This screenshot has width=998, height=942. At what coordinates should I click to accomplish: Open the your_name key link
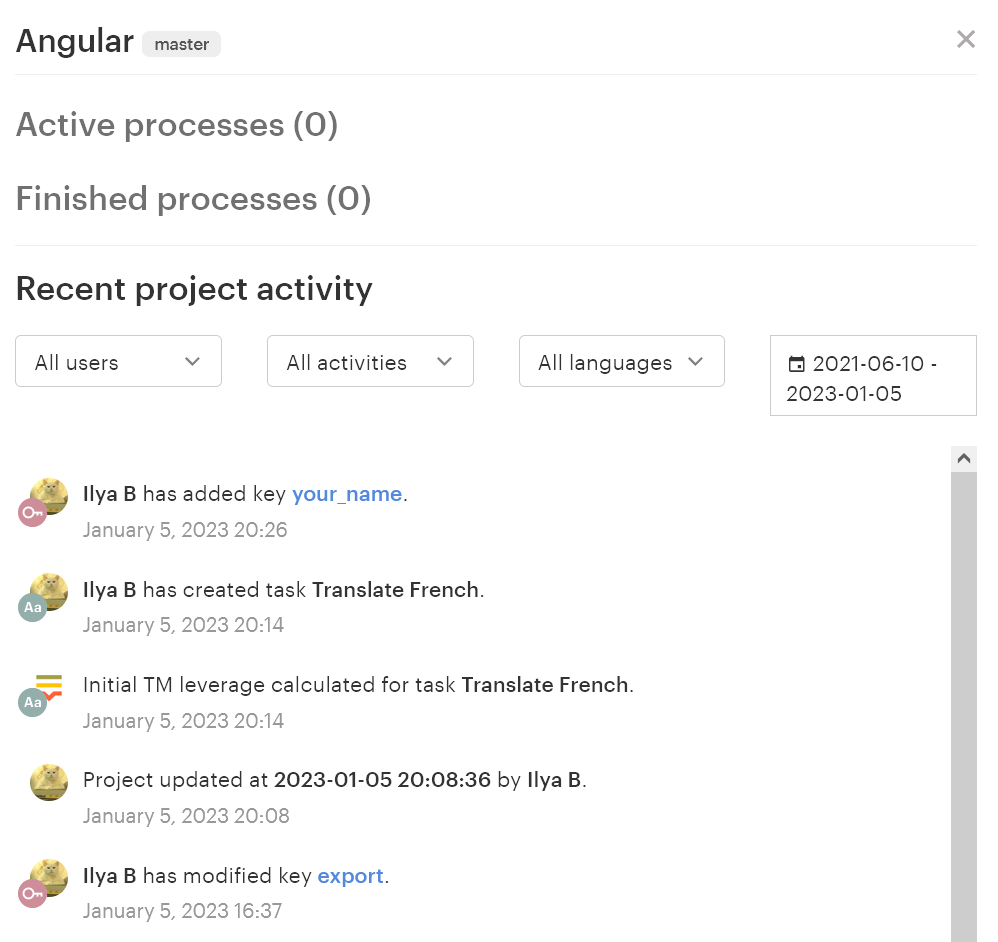(346, 494)
